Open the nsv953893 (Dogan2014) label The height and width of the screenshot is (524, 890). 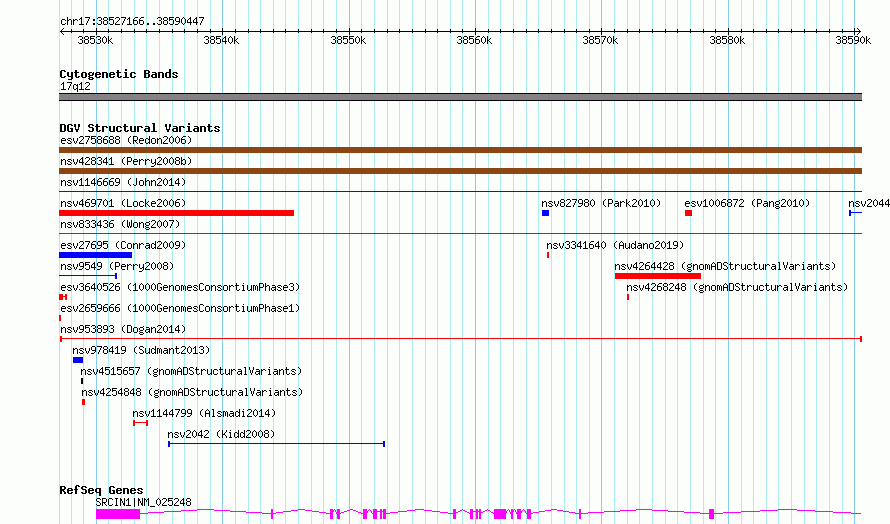tap(123, 329)
